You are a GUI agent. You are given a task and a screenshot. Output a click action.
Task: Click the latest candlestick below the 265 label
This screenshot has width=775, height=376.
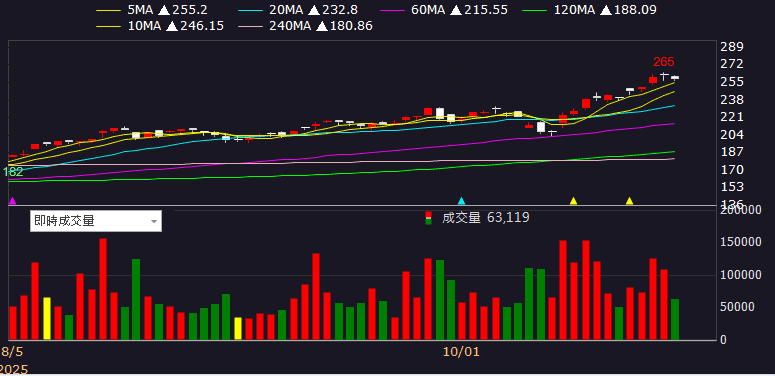click(x=675, y=78)
